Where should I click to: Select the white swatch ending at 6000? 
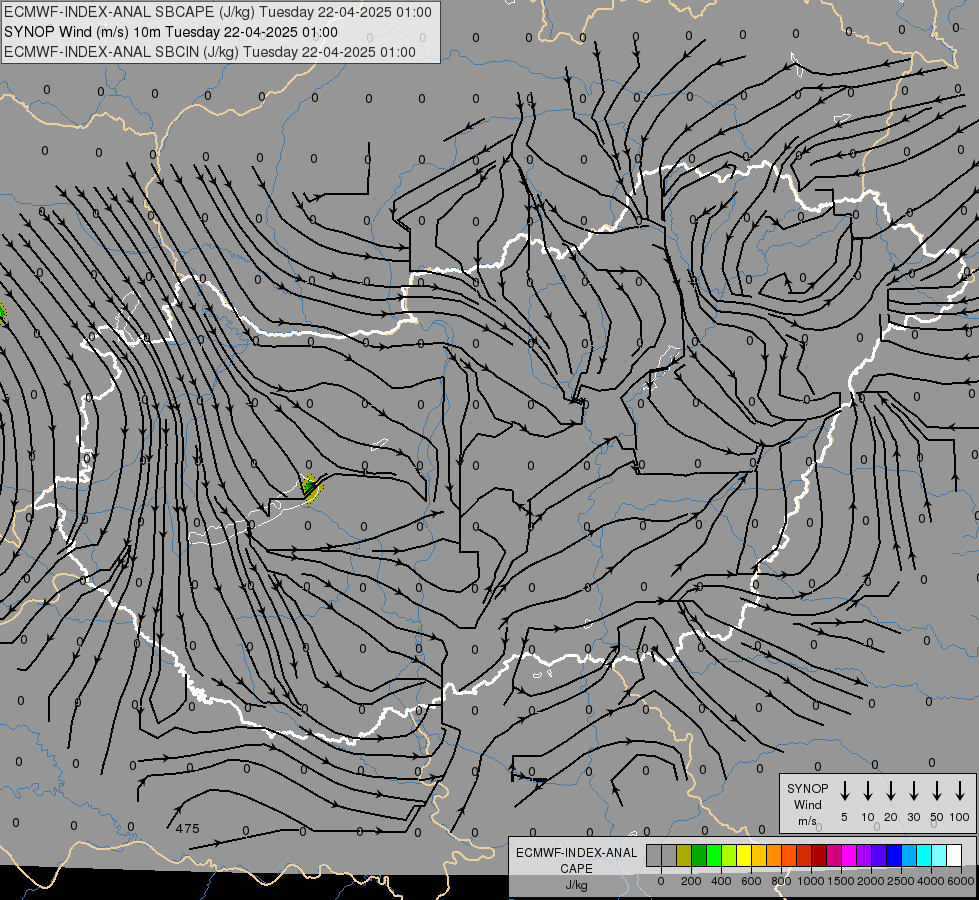[954, 855]
